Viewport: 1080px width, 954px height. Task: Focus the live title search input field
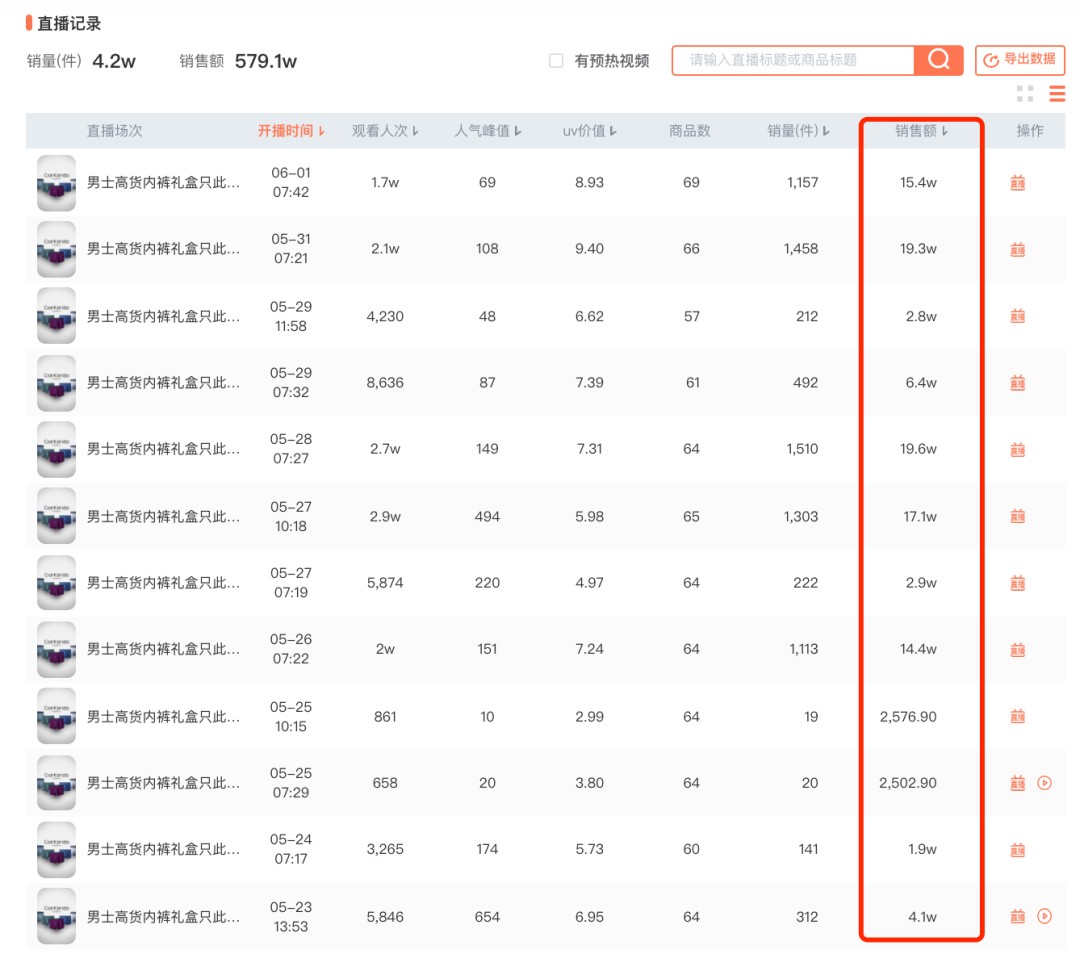(793, 60)
